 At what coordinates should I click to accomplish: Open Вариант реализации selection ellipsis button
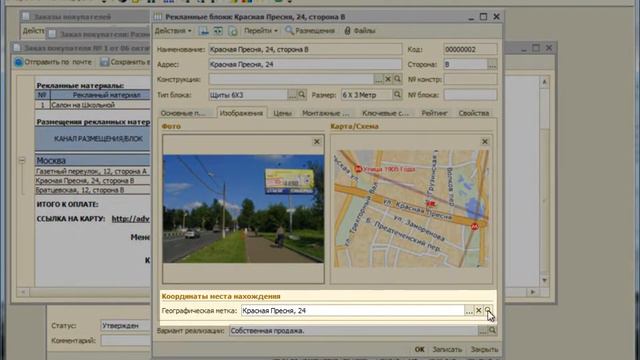pyautogui.click(x=483, y=331)
